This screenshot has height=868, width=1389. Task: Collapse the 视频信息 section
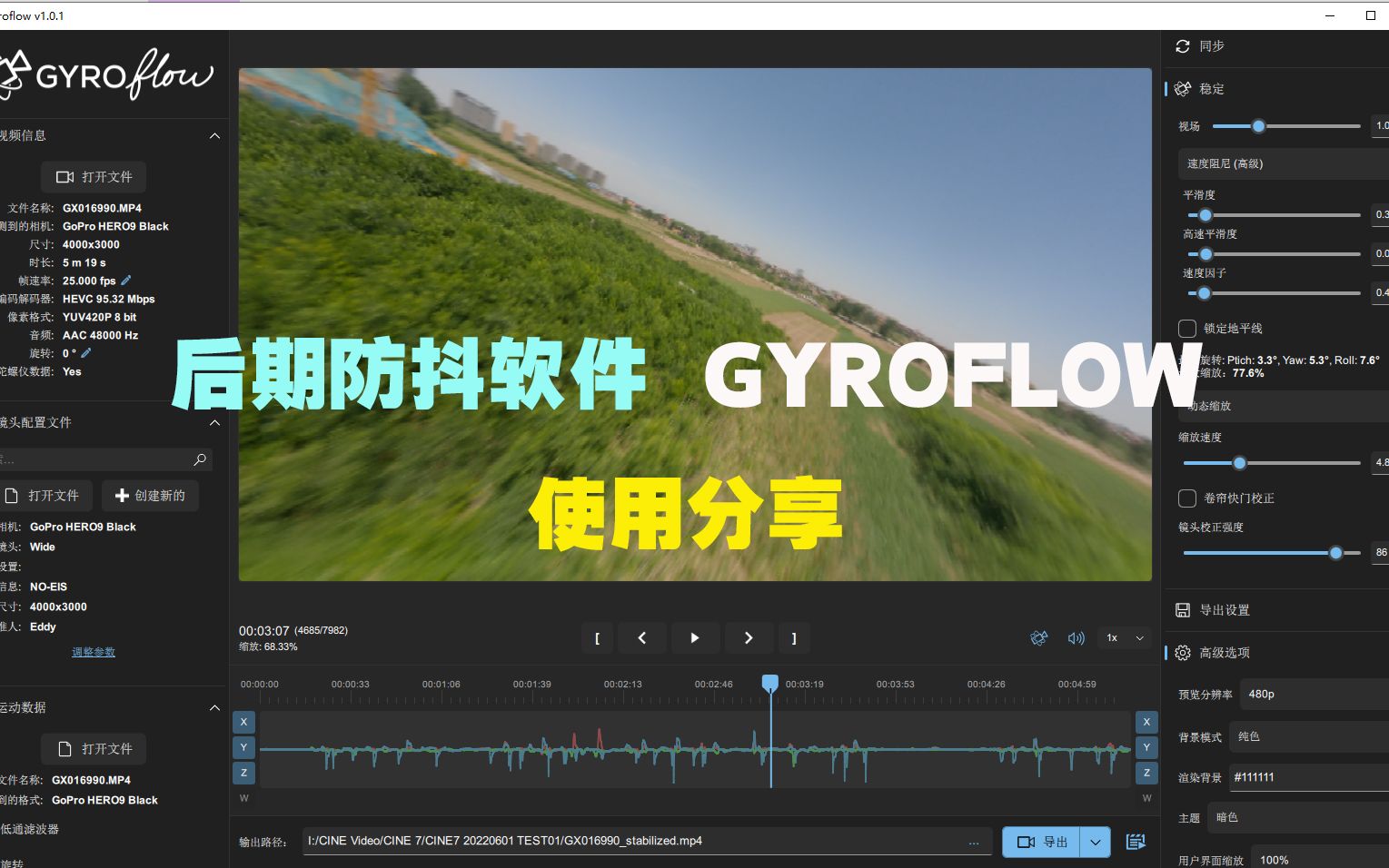pyautogui.click(x=214, y=136)
